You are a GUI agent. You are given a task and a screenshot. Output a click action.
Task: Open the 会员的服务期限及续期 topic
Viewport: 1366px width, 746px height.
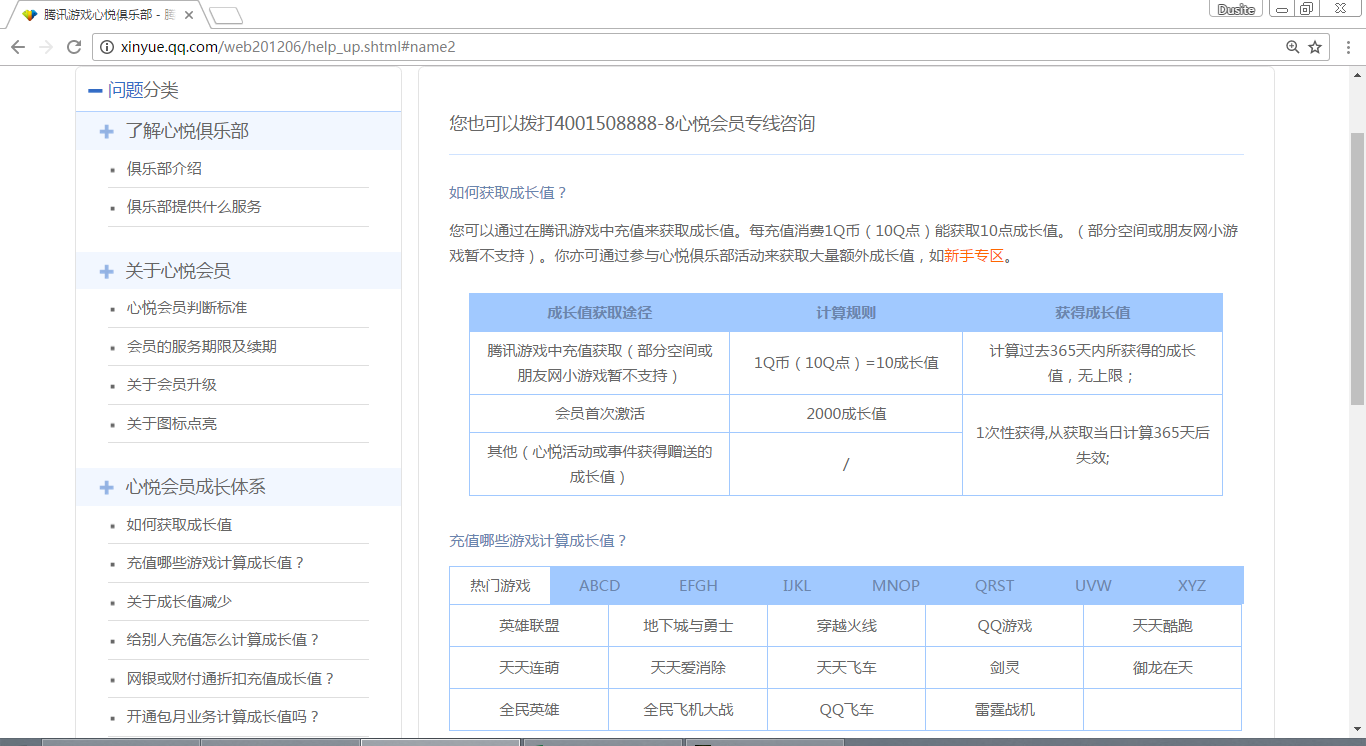click(x=202, y=347)
